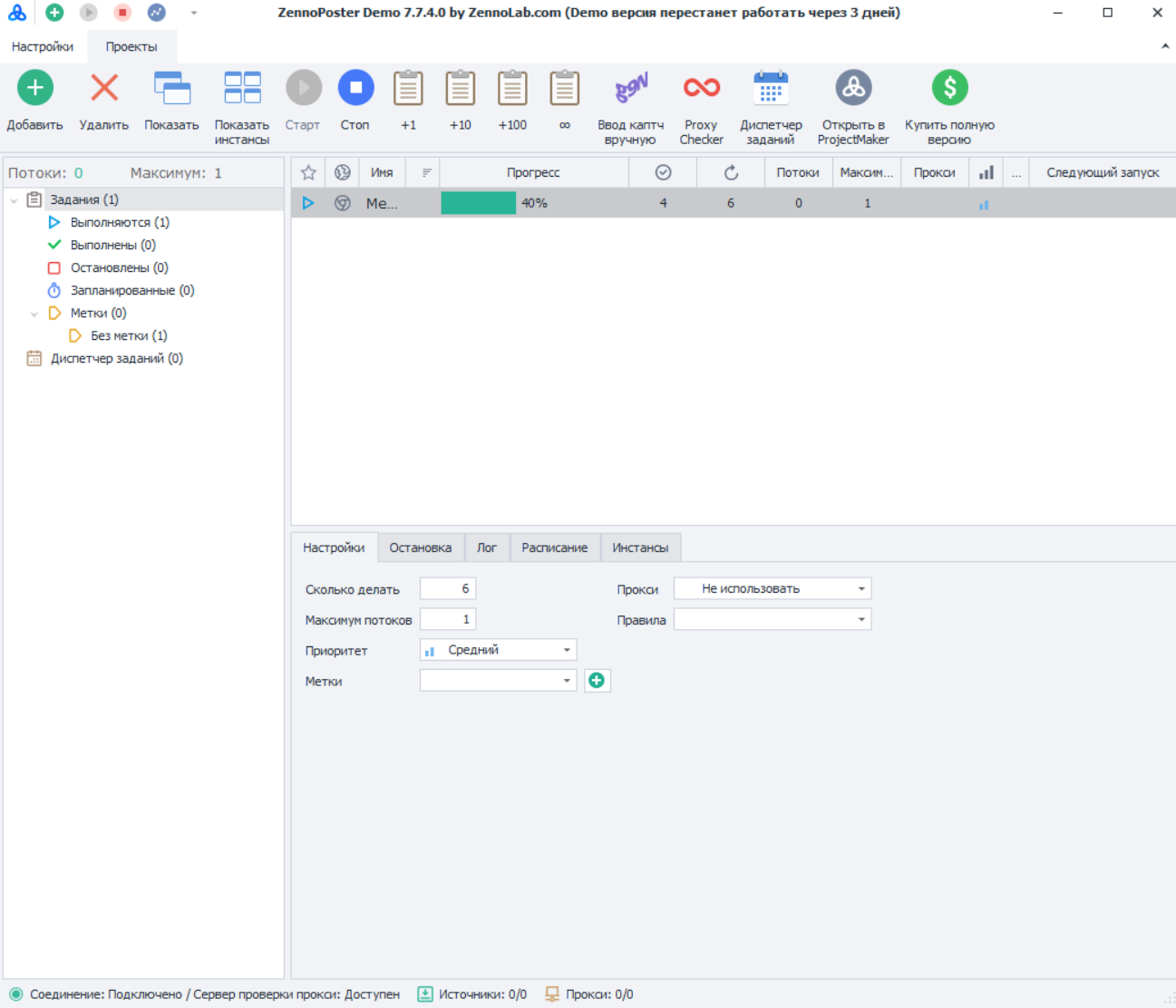Click the Показать window icon

pos(172,88)
